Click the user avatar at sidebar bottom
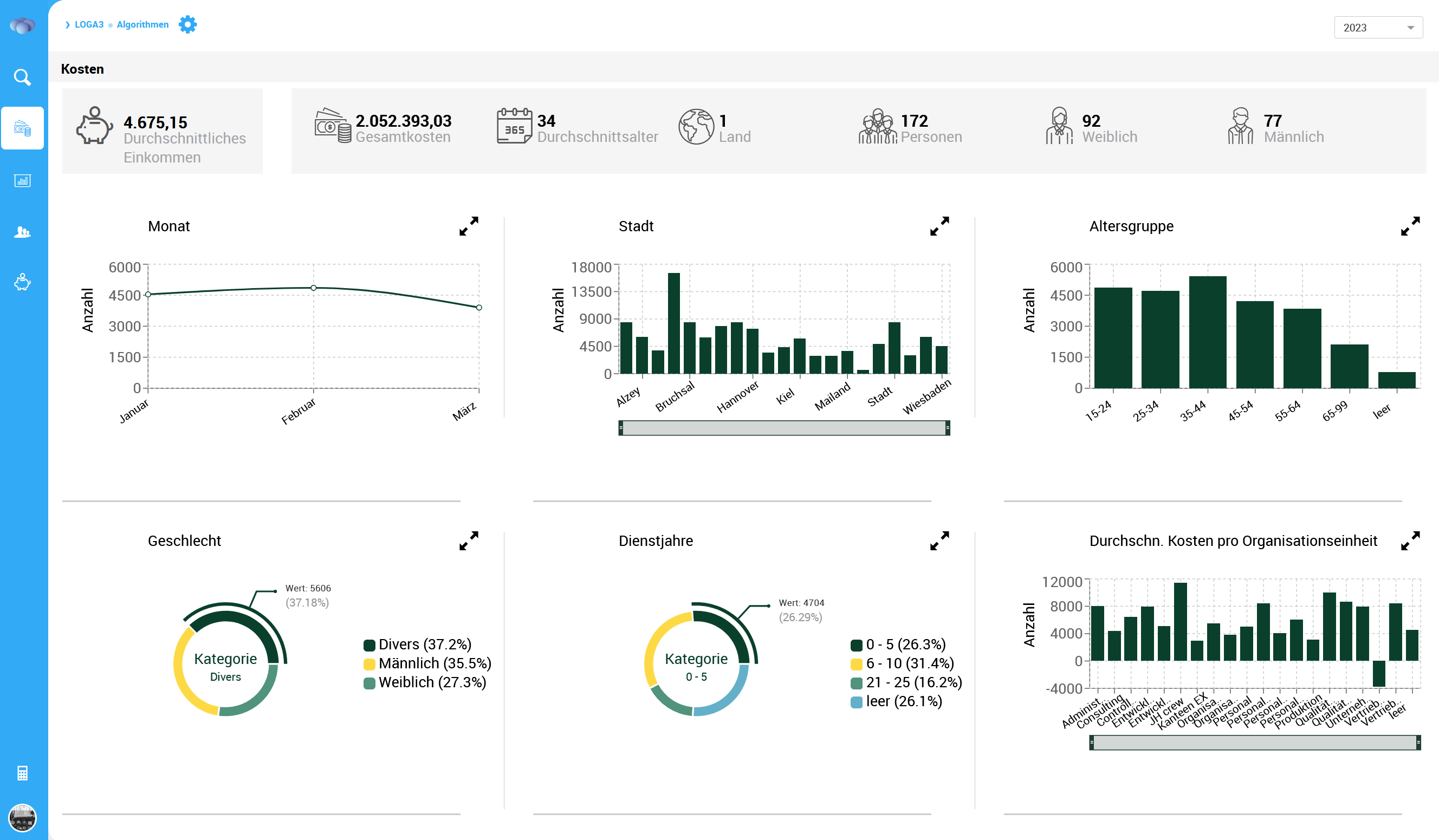 22,817
